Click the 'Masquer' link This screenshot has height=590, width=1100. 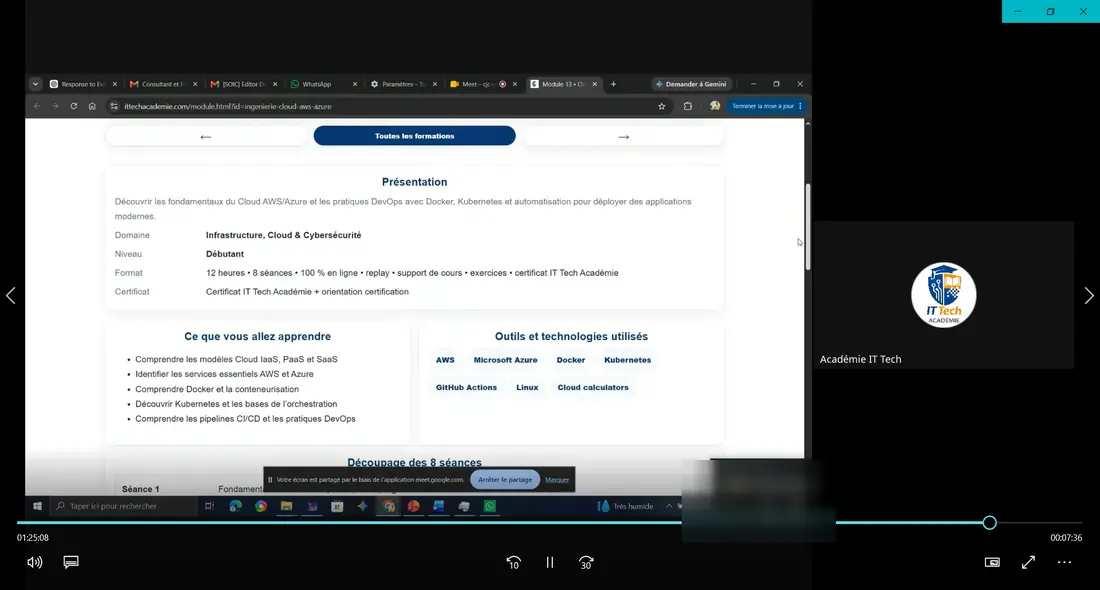pos(557,480)
